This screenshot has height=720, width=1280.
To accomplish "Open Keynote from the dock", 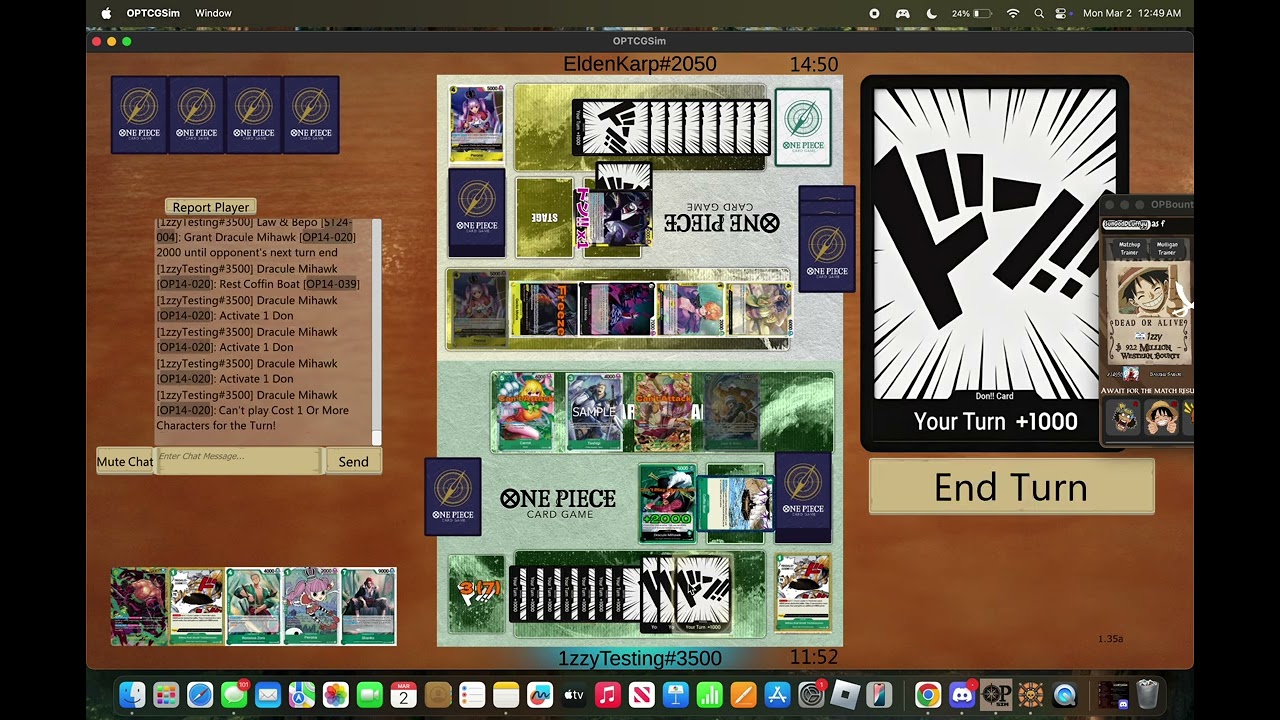I will [x=676, y=694].
